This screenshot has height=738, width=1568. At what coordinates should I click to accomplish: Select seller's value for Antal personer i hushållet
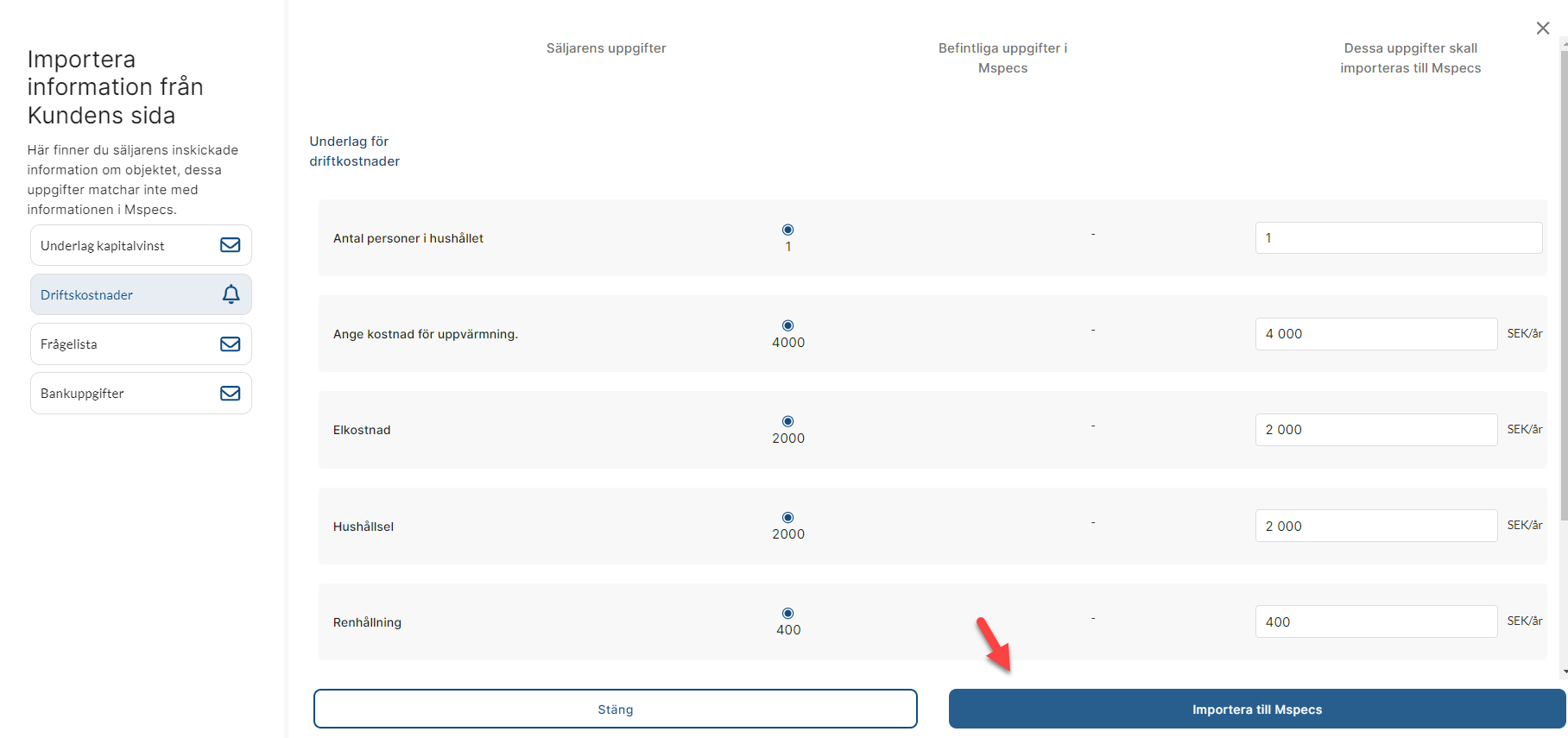[x=787, y=230]
